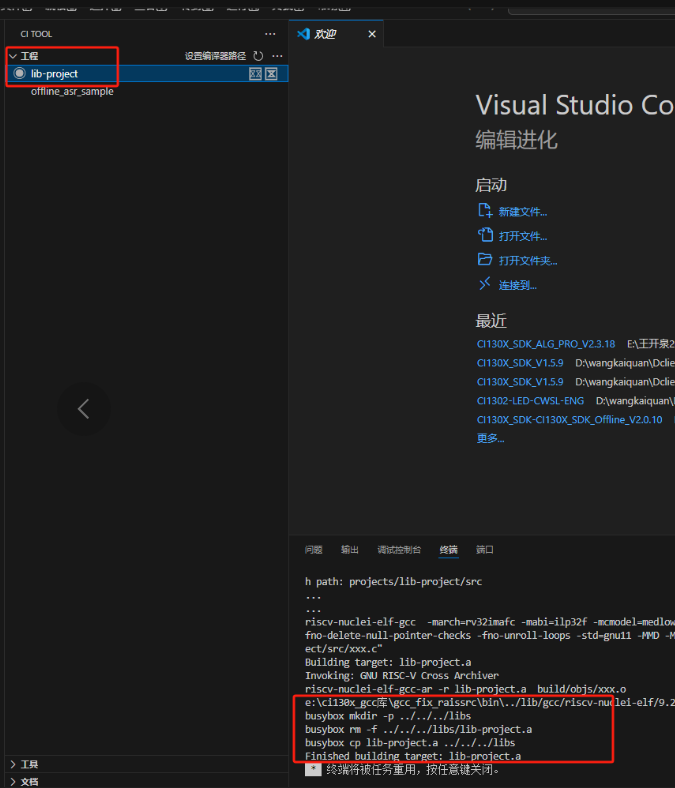Viewport: 675px width, 788px height.
Task: Switch to the 输出 panel tab
Action: point(350,550)
